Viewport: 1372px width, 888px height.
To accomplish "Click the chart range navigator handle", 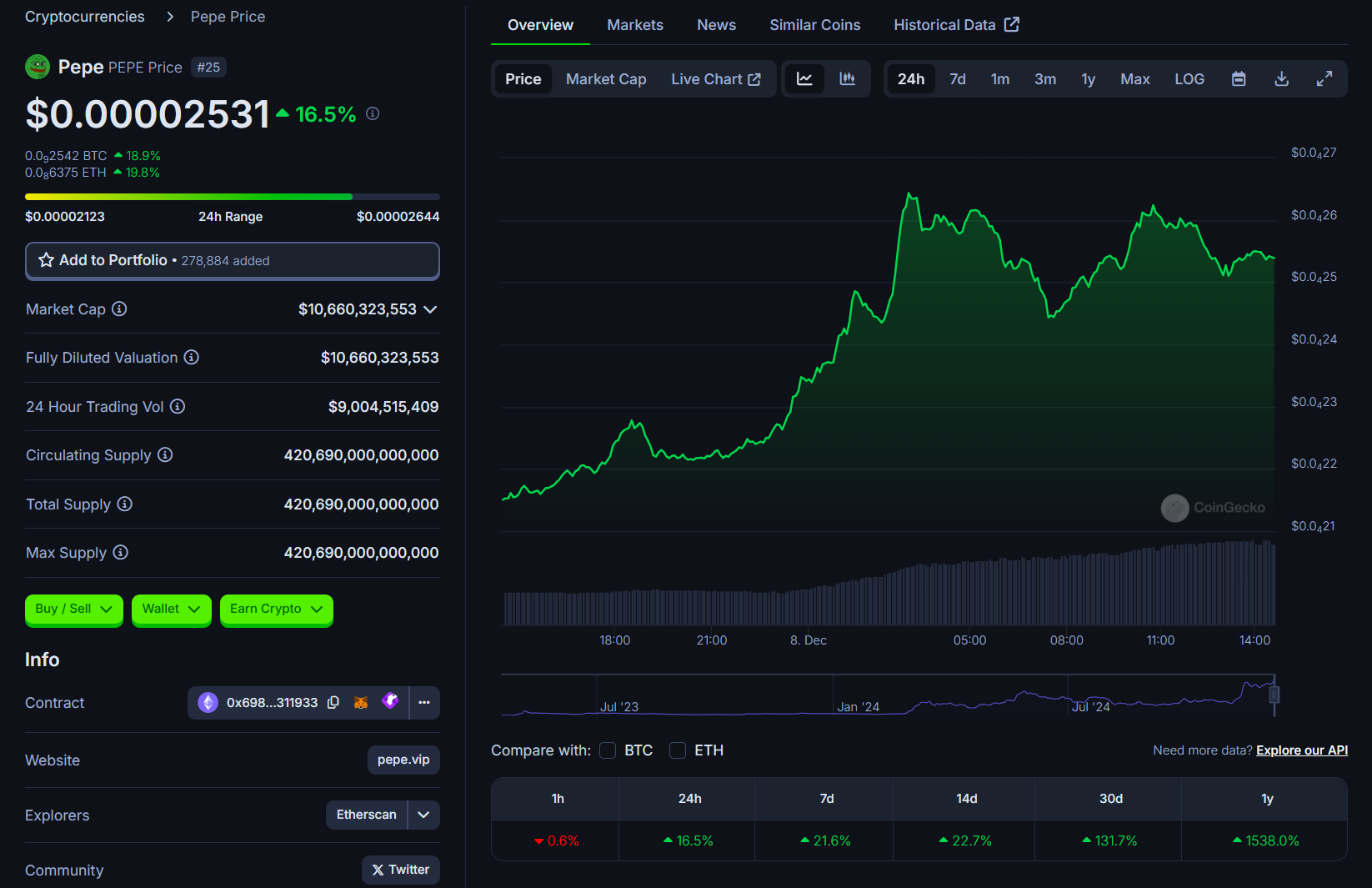I will coord(1274,695).
